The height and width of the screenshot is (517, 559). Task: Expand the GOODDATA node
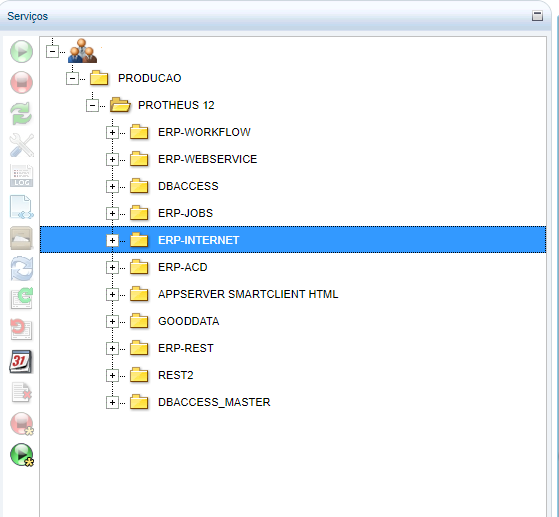coord(112,322)
